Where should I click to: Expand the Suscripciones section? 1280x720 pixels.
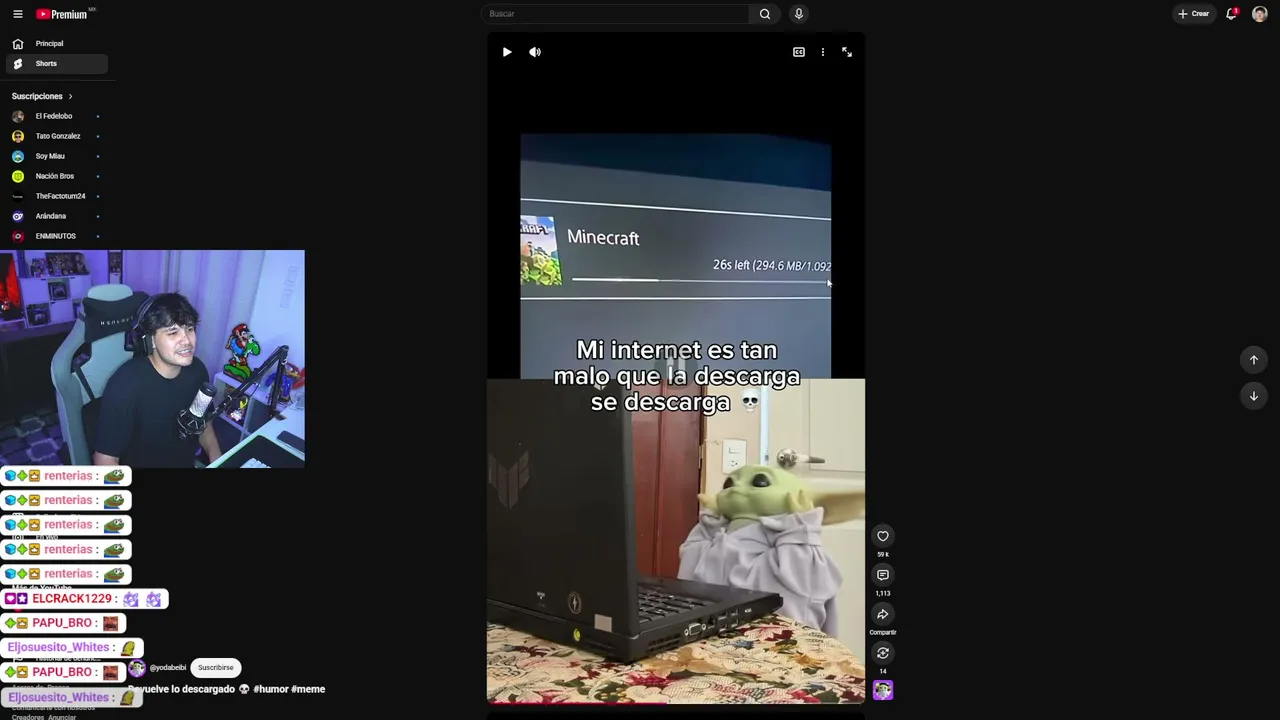pyautogui.click(x=42, y=96)
